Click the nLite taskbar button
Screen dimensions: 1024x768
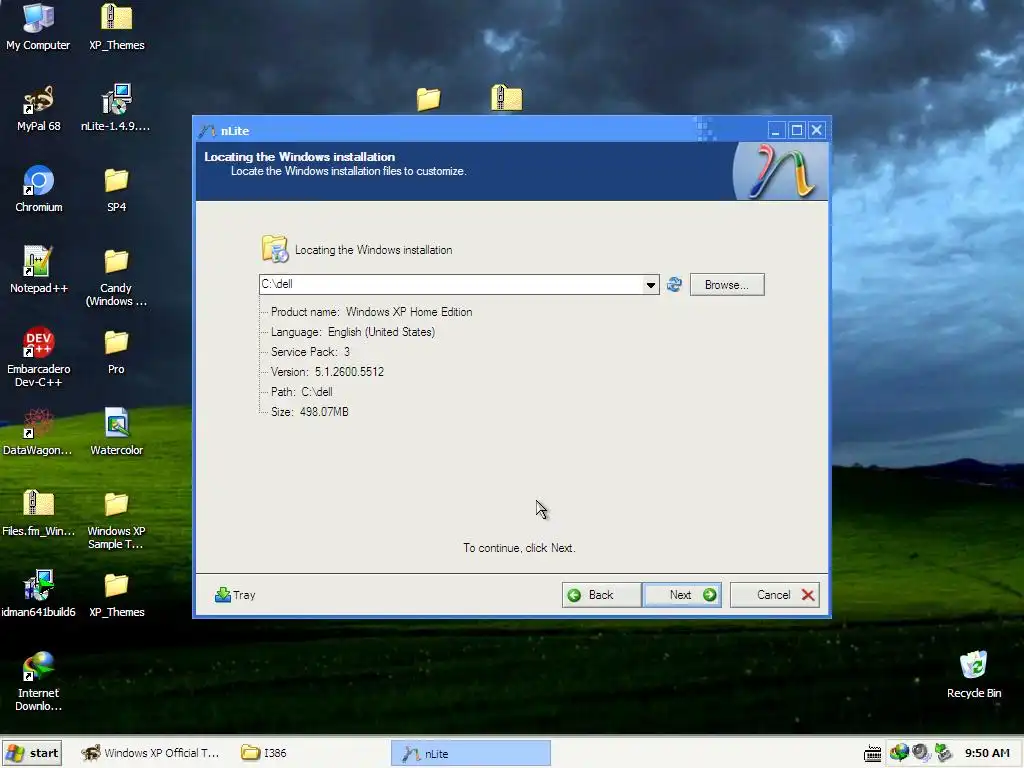click(x=471, y=754)
